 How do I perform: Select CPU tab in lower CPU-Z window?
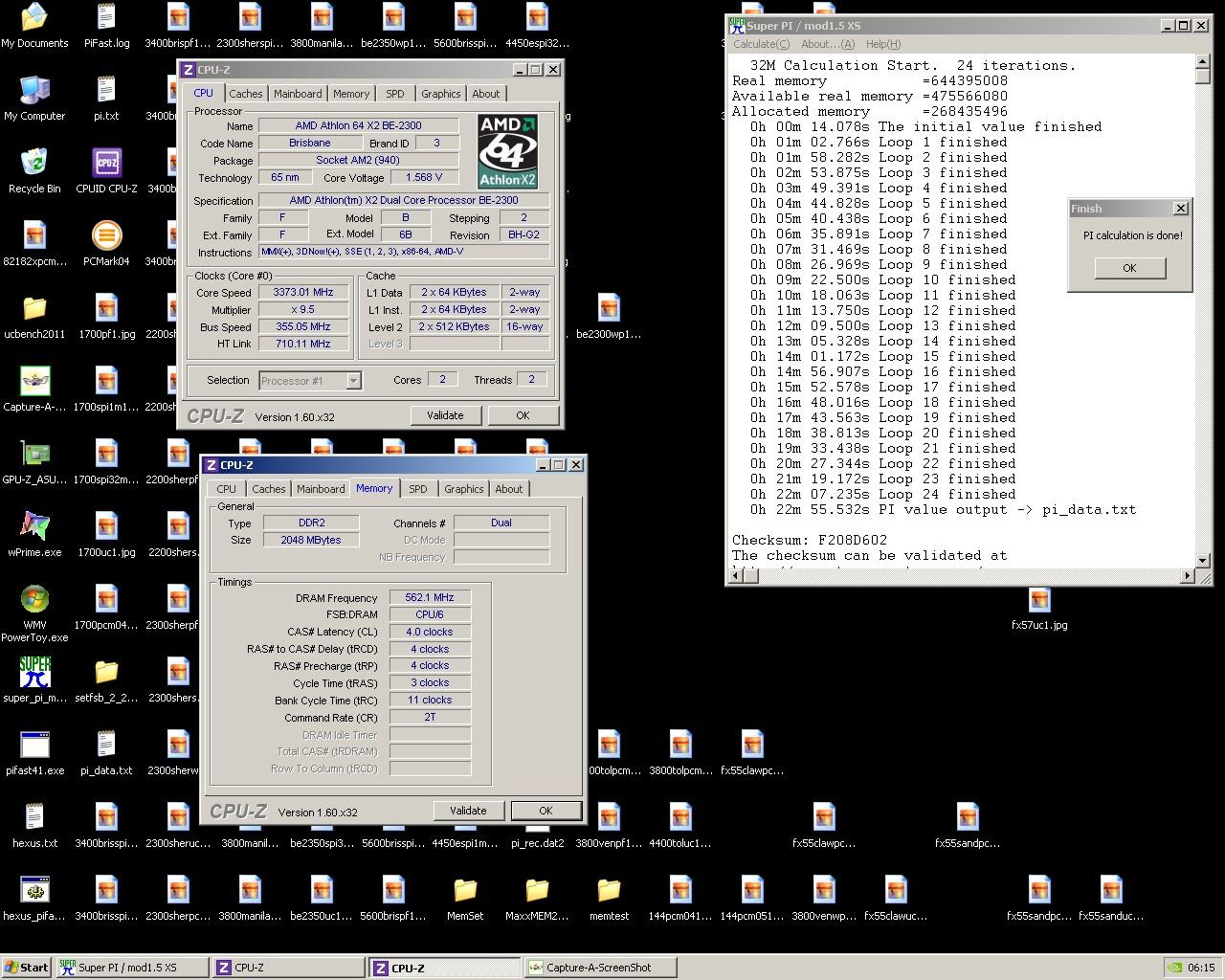point(226,489)
